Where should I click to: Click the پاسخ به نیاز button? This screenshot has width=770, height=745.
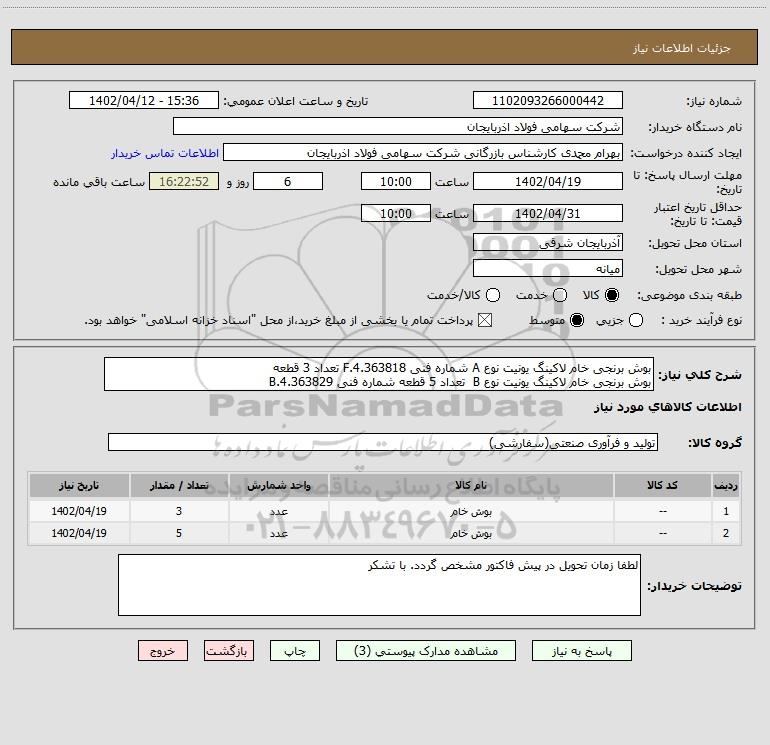click(582, 651)
